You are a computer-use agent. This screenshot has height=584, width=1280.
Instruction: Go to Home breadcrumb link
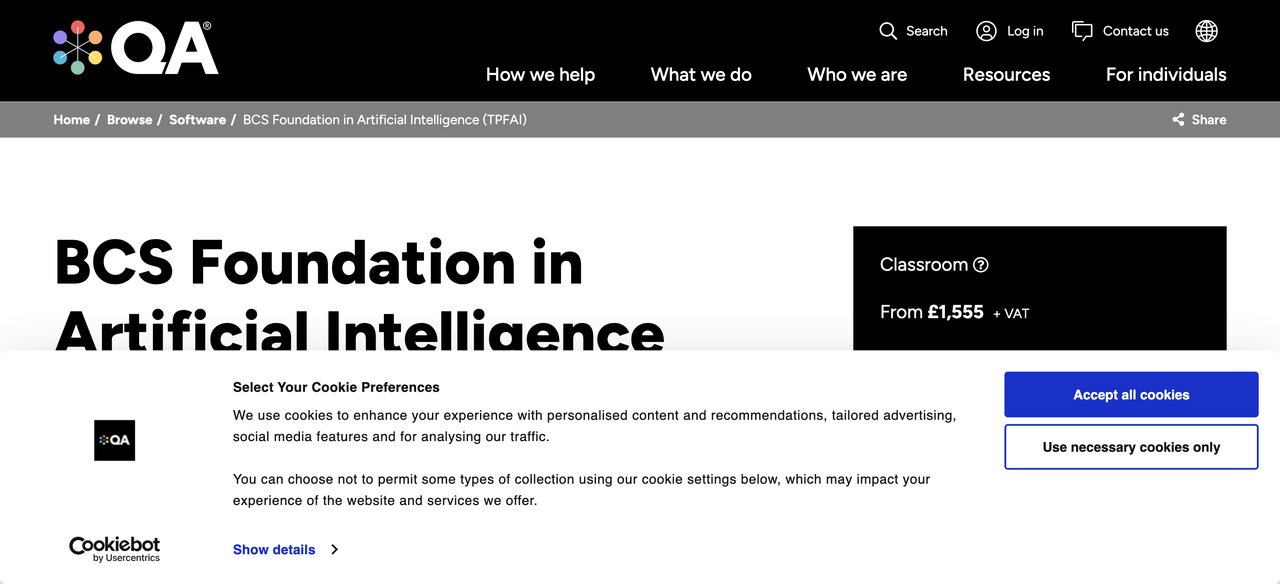[71, 119]
